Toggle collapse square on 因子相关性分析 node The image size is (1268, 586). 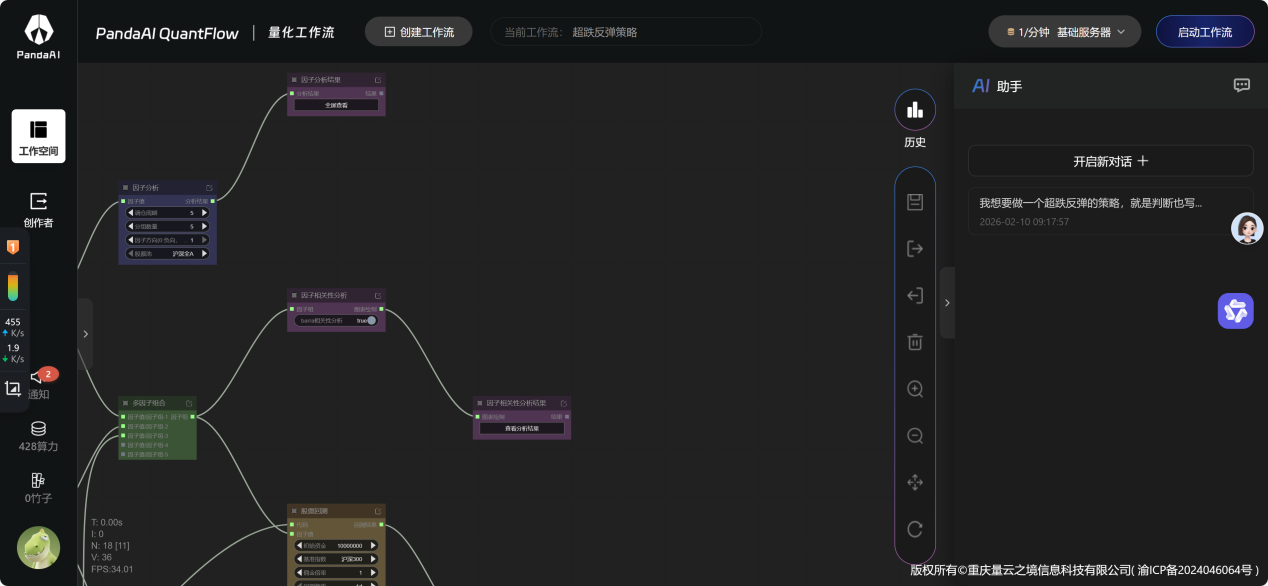tap(293, 296)
